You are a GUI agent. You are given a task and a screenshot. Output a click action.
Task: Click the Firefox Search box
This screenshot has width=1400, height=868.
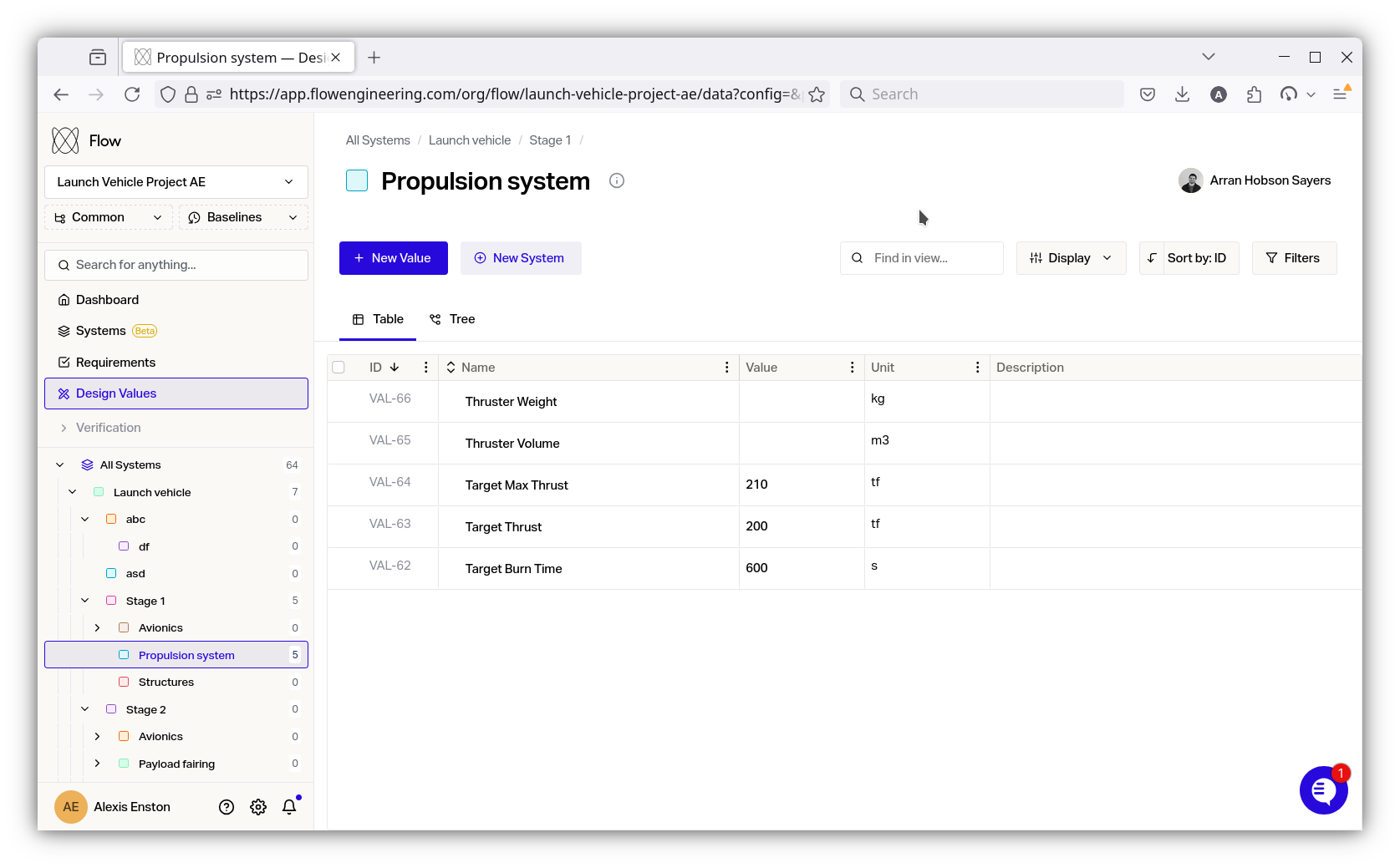click(x=982, y=94)
